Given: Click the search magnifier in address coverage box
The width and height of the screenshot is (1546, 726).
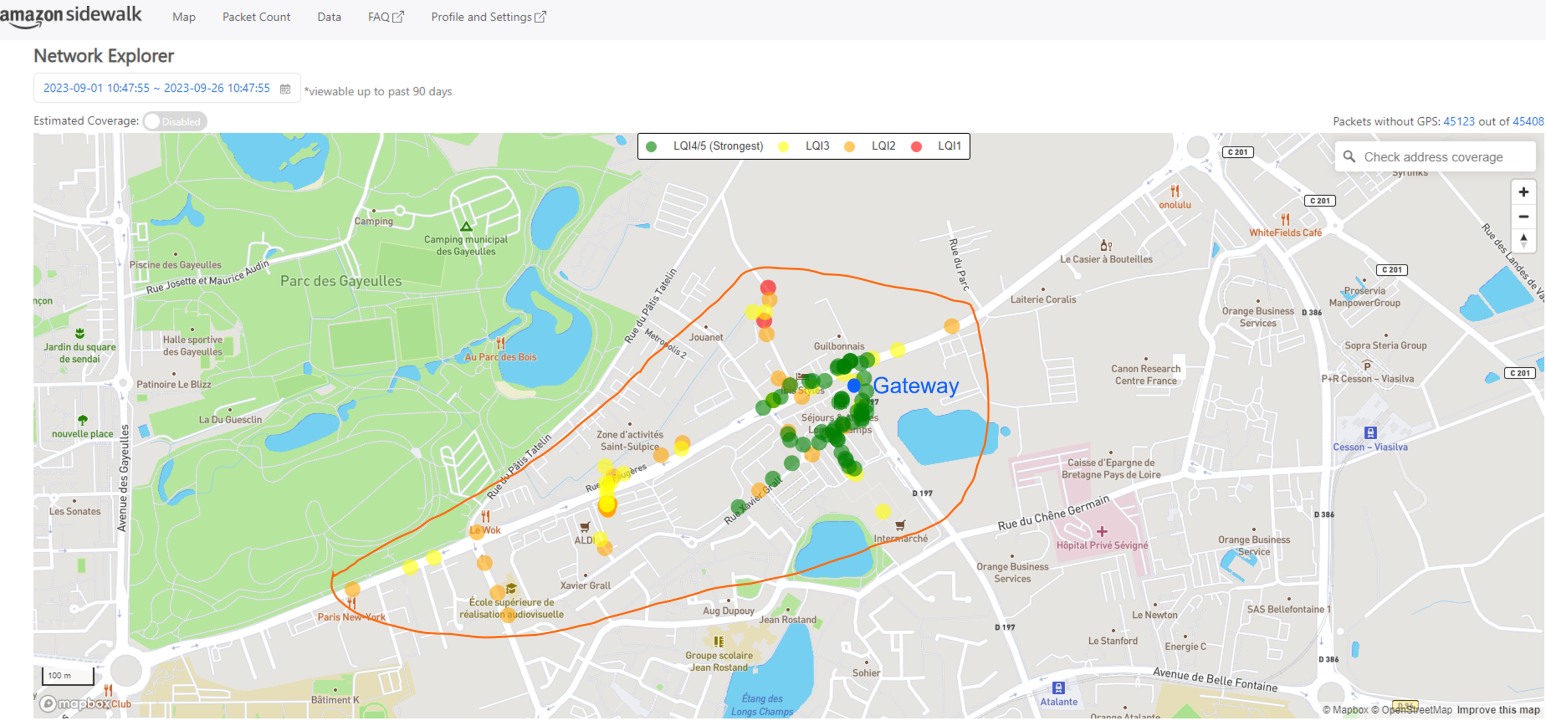Looking at the screenshot, I should coord(1349,157).
